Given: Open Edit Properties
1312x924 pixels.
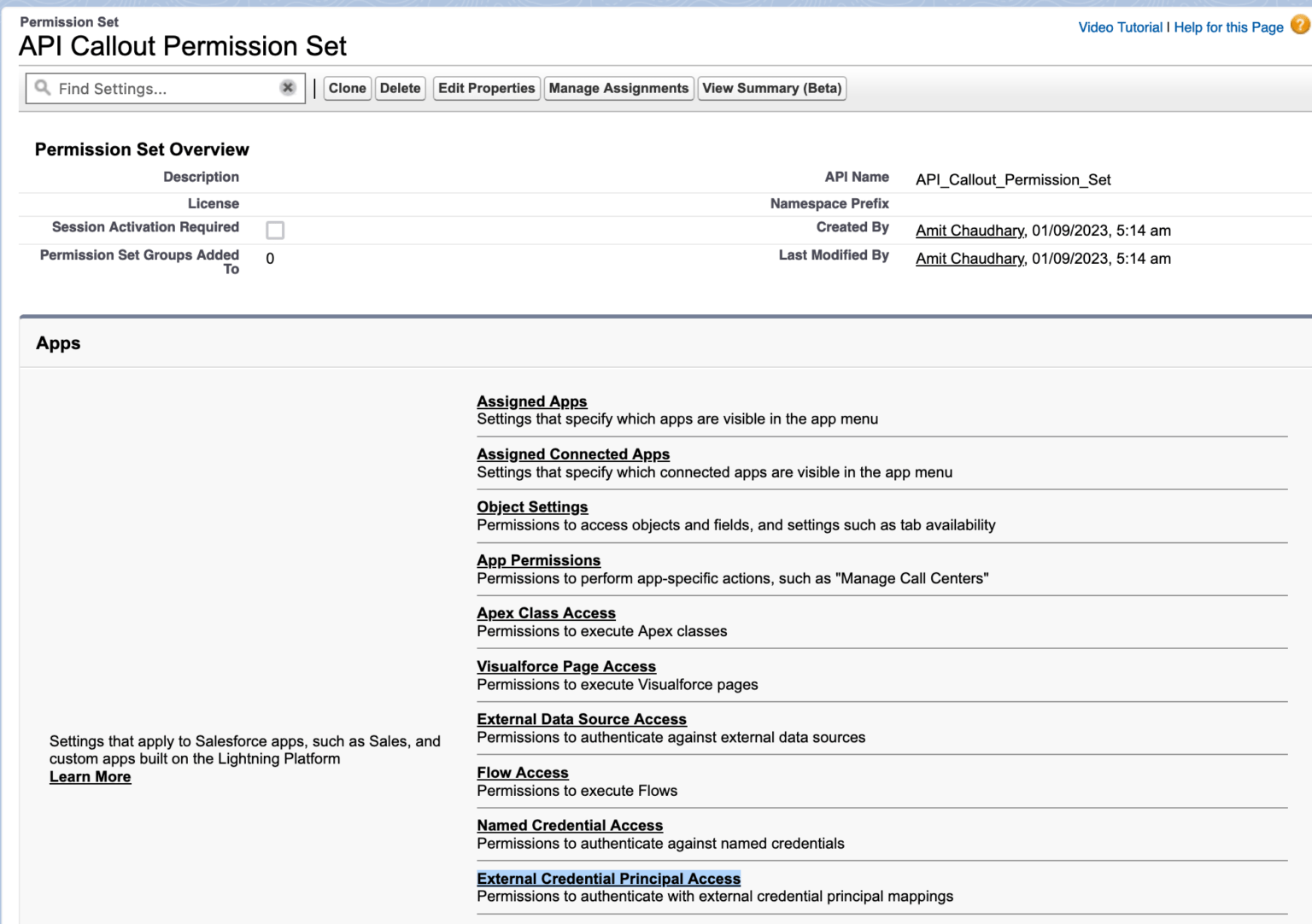Looking at the screenshot, I should click(486, 88).
